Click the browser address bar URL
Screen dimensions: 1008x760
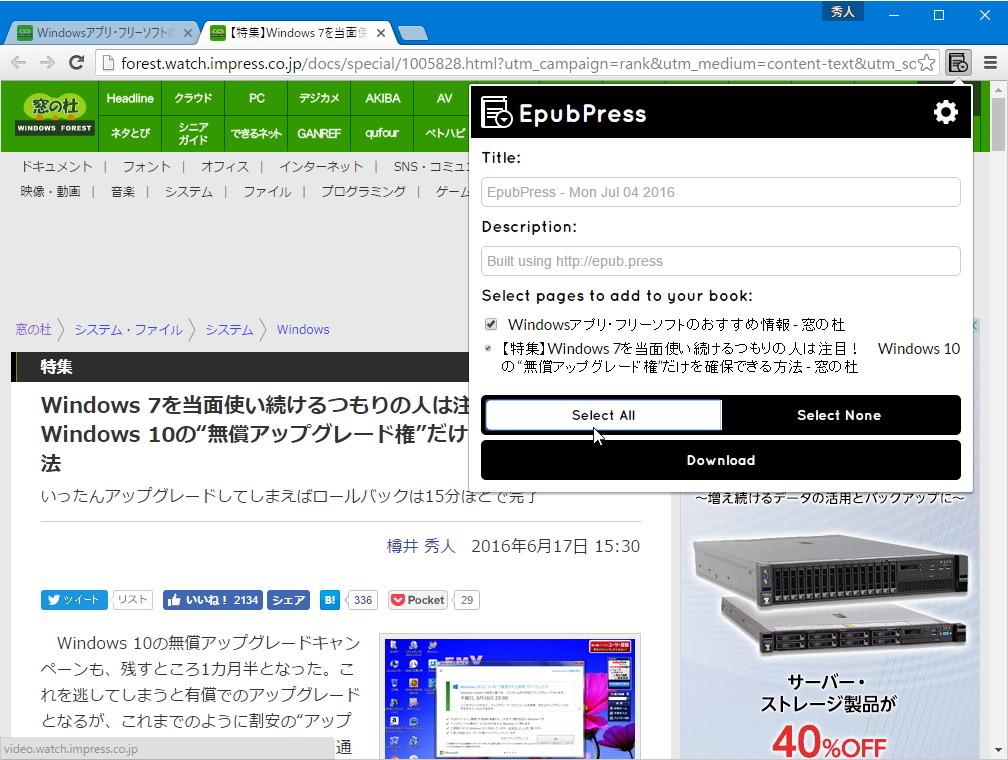point(518,63)
